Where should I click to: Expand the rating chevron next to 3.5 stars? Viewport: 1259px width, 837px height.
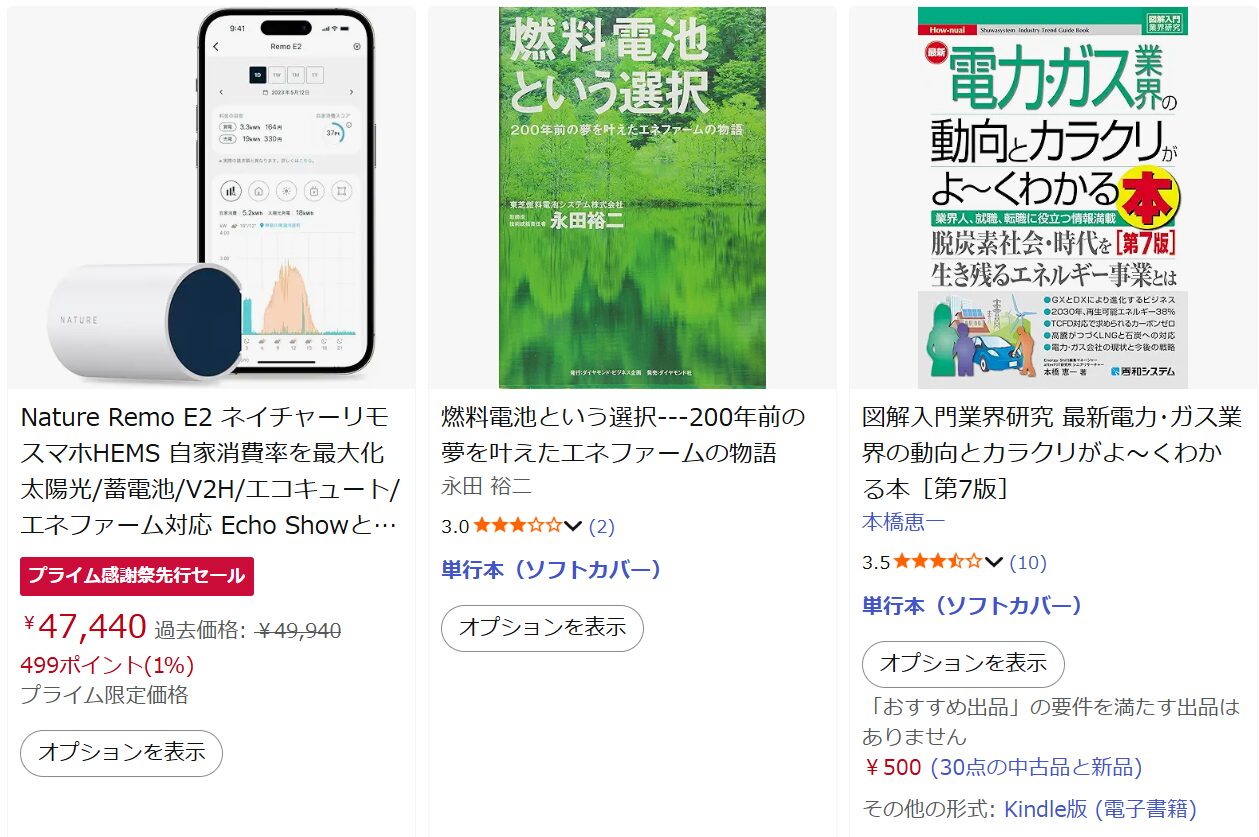(x=994, y=562)
